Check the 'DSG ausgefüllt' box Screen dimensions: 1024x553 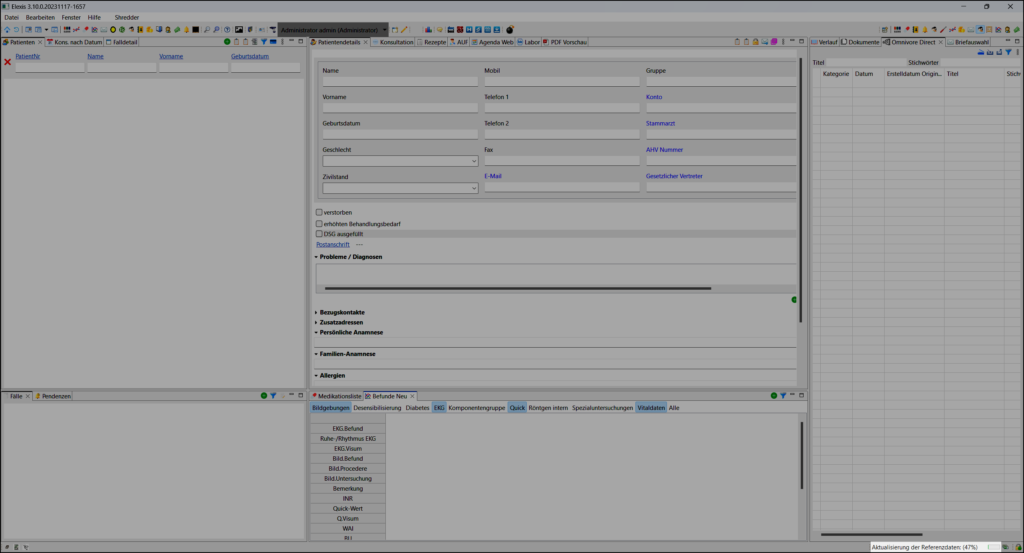point(319,234)
